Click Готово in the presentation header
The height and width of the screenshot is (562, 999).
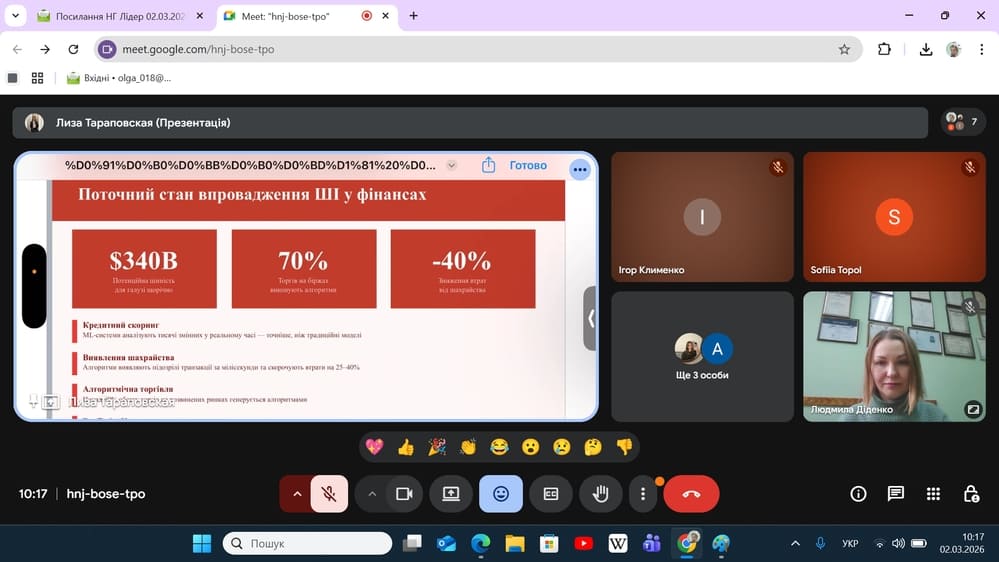[x=528, y=166]
